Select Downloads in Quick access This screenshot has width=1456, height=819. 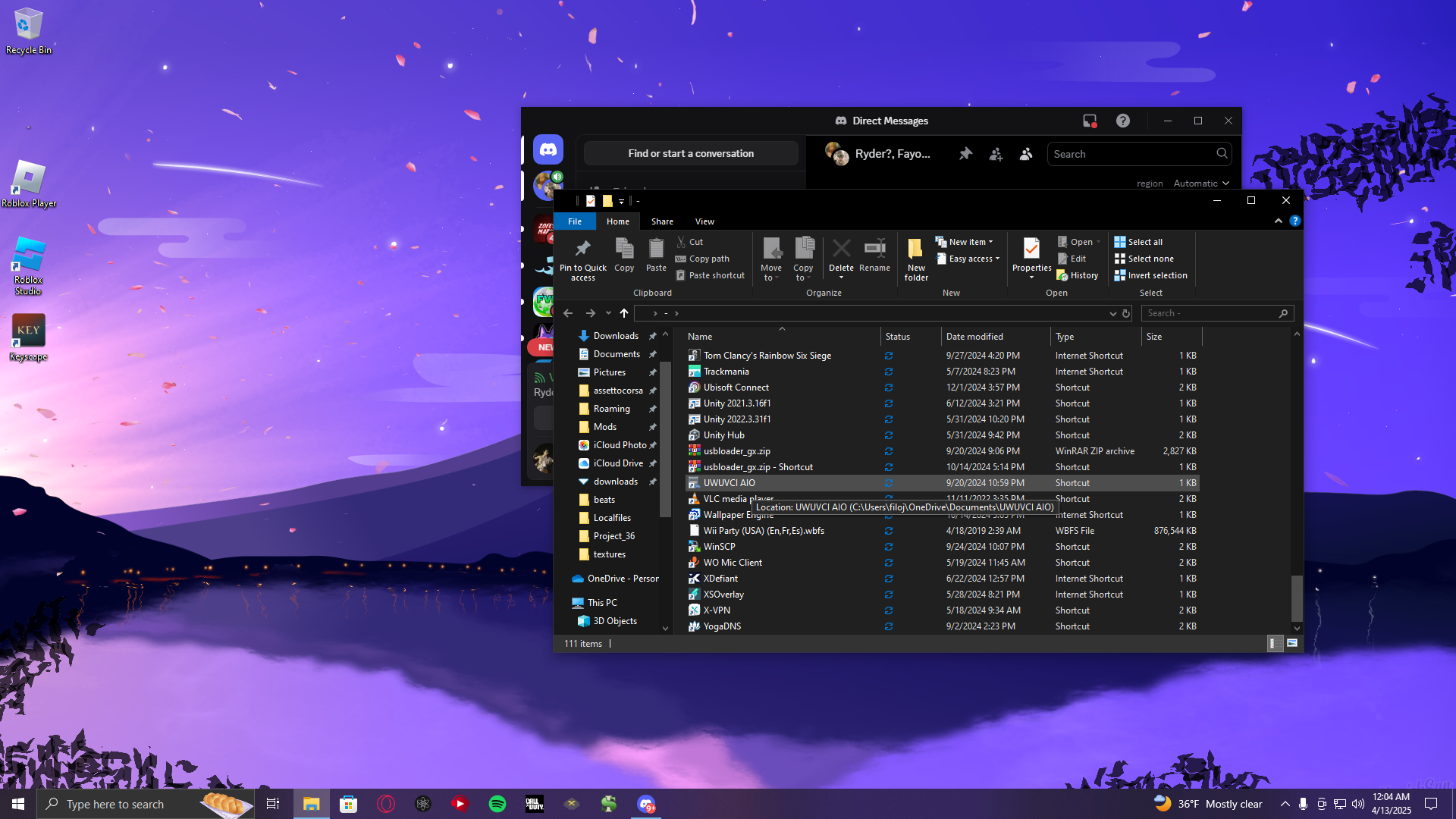616,336
